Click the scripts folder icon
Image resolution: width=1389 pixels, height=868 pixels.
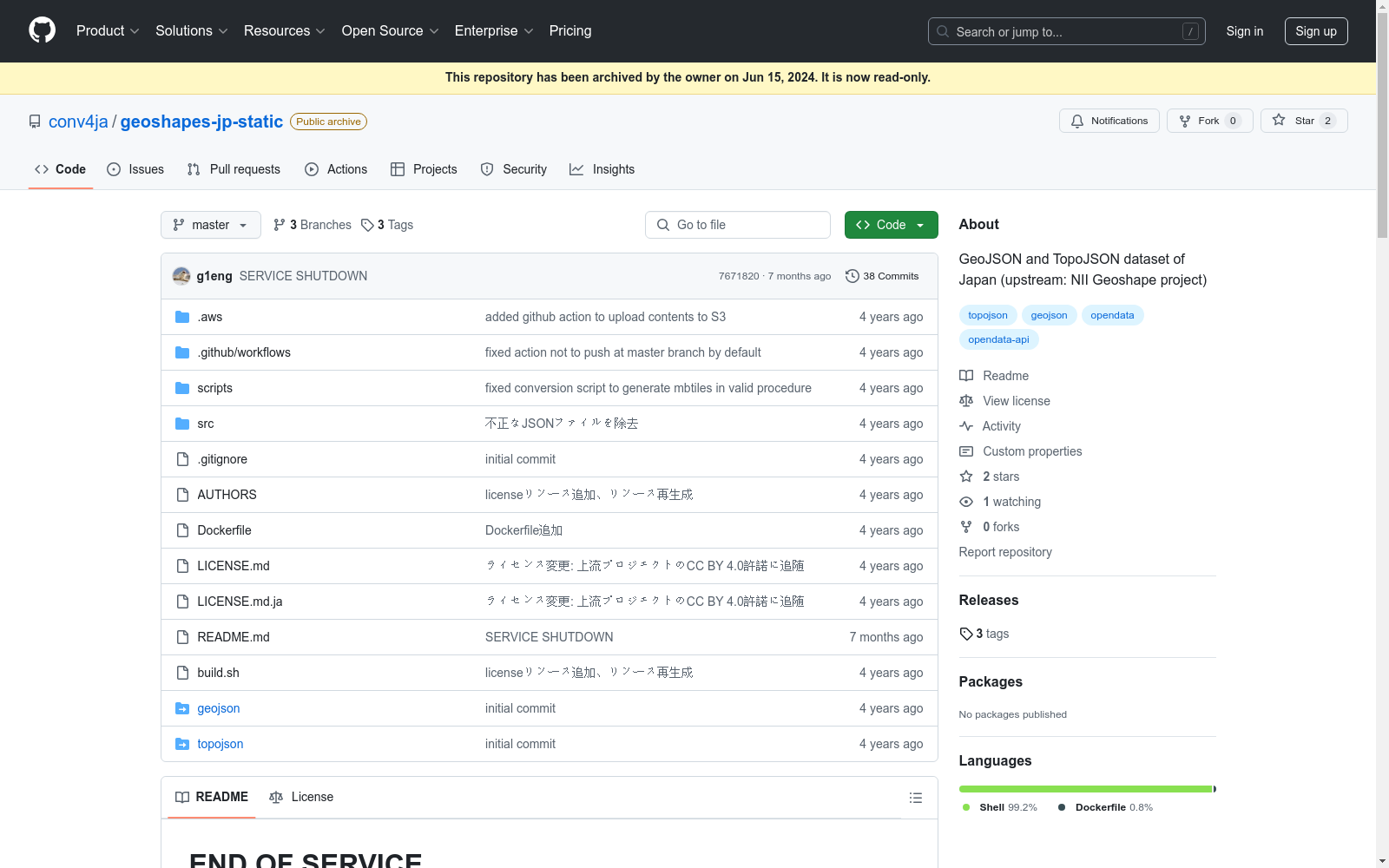pyautogui.click(x=182, y=388)
